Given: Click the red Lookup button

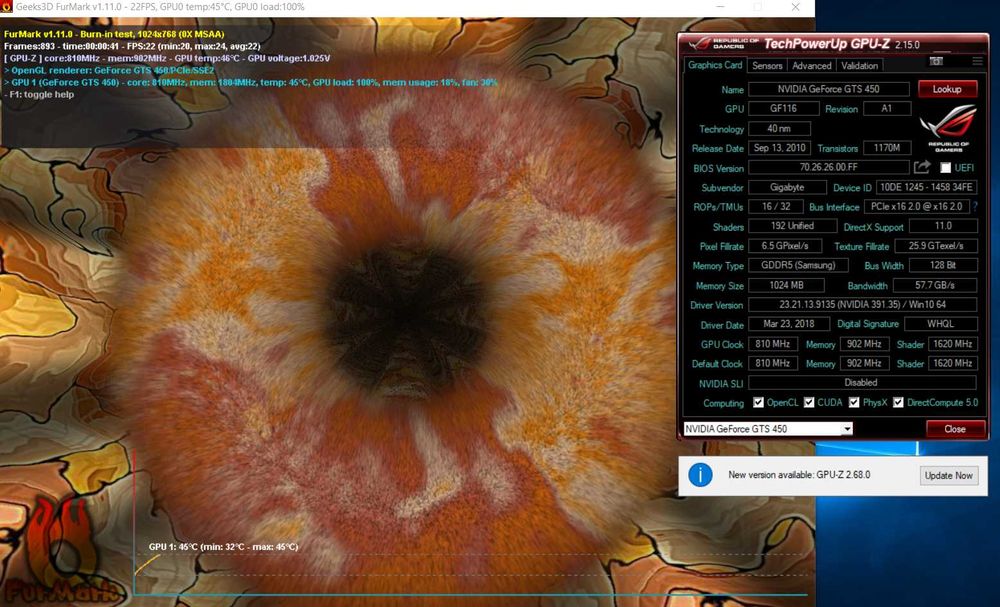Looking at the screenshot, I should (947, 89).
